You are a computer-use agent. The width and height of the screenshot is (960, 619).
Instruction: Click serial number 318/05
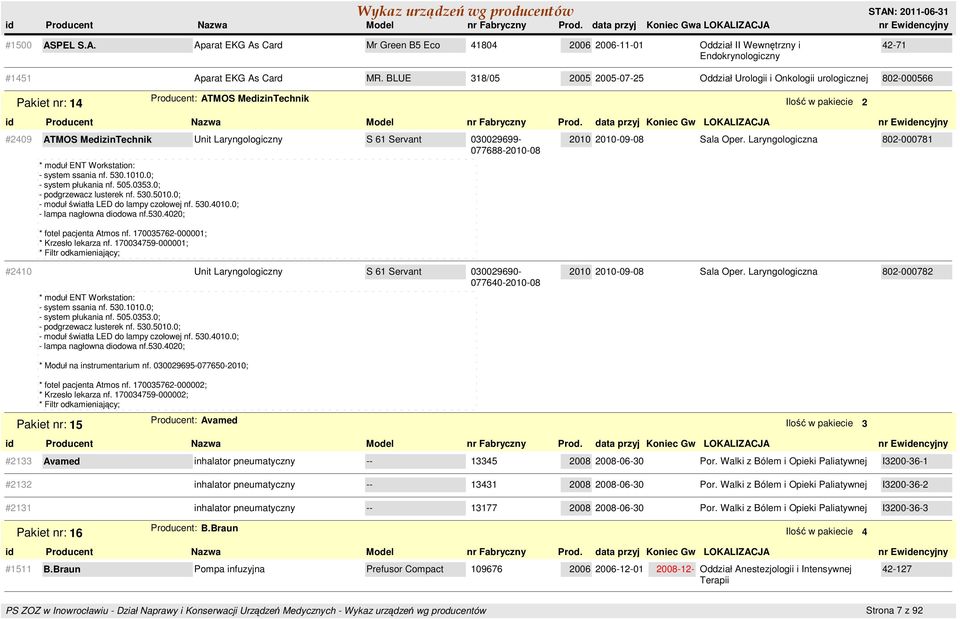tap(485, 78)
